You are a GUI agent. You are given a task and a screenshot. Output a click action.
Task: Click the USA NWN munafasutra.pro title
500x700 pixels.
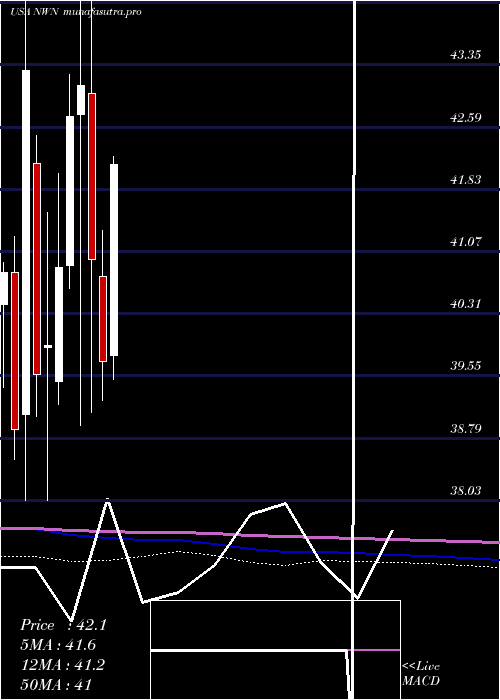pos(76,12)
